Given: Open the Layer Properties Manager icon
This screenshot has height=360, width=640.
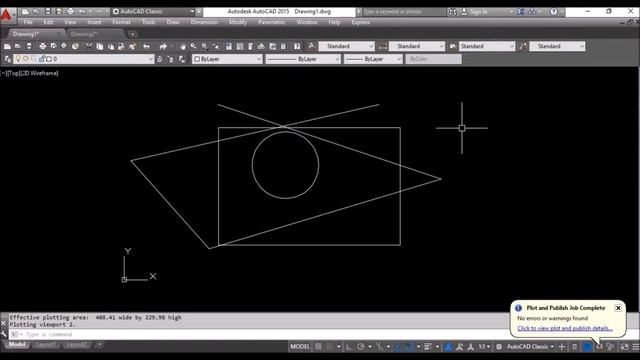Looking at the screenshot, I should click(7, 59).
